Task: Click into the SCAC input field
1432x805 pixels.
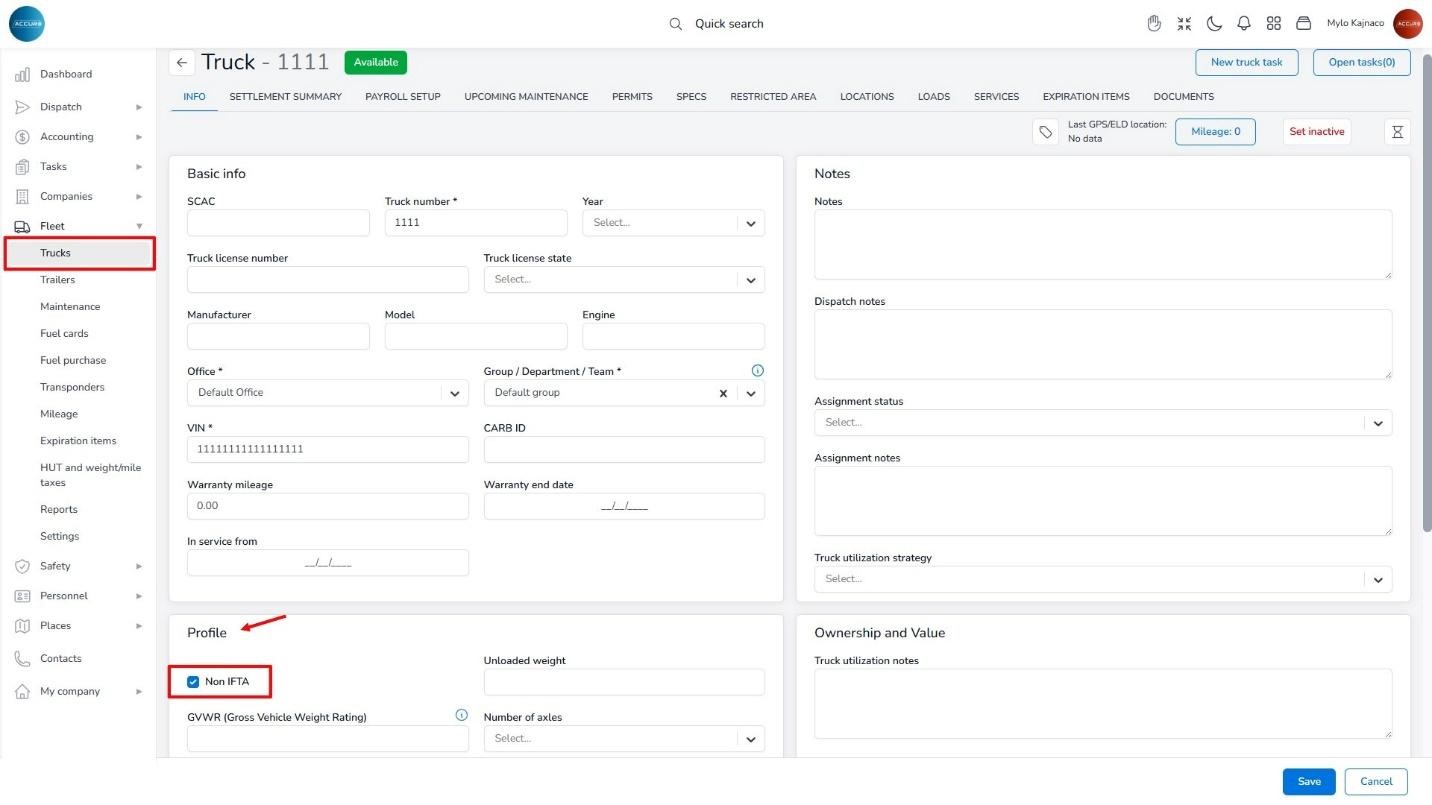Action: 278,223
